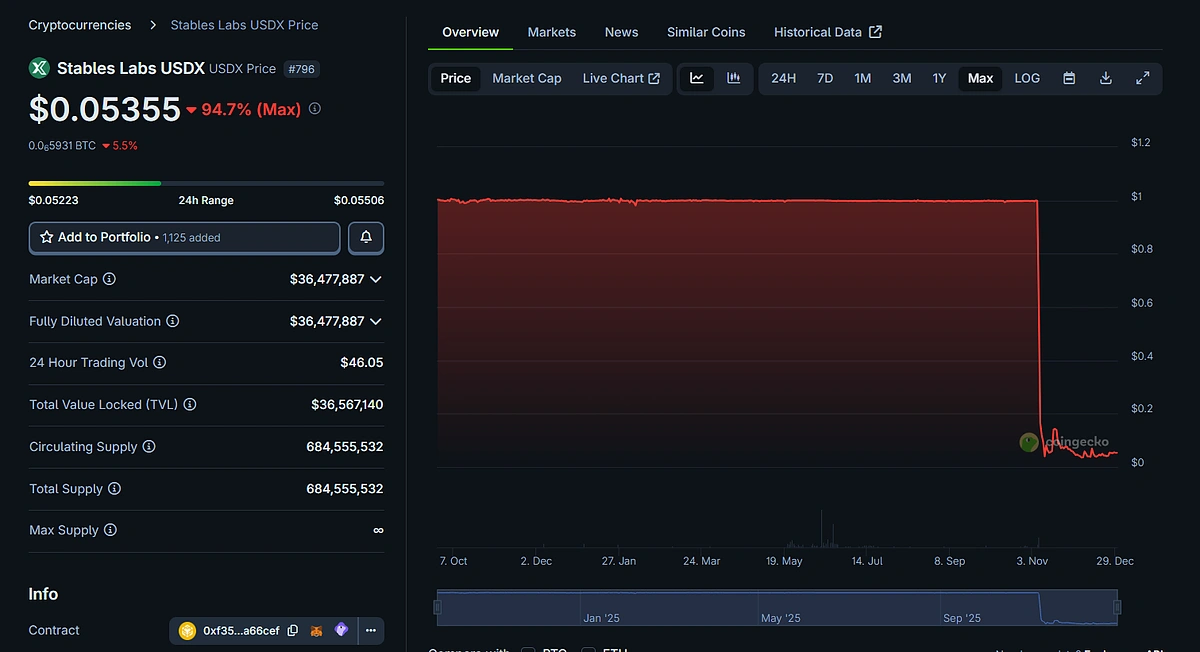Tick the BTC compare checkbox

(527, 650)
